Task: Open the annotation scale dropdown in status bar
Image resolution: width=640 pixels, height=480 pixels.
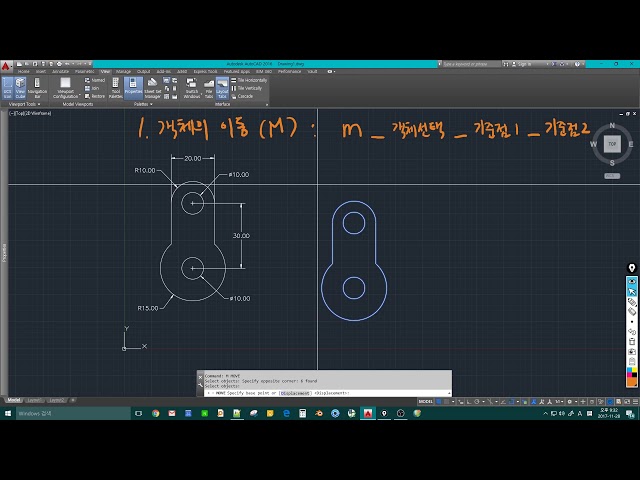Action: tap(558, 402)
